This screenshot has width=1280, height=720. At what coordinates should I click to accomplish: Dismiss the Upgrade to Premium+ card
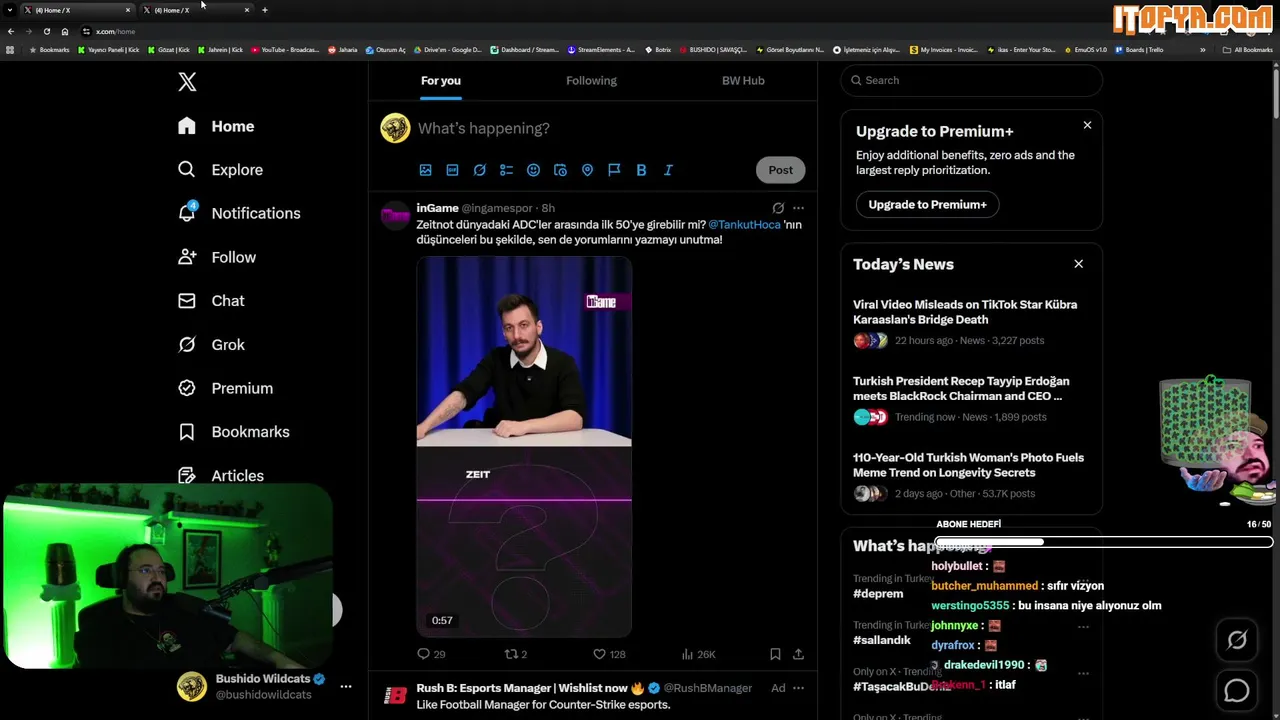pyautogui.click(x=1087, y=125)
